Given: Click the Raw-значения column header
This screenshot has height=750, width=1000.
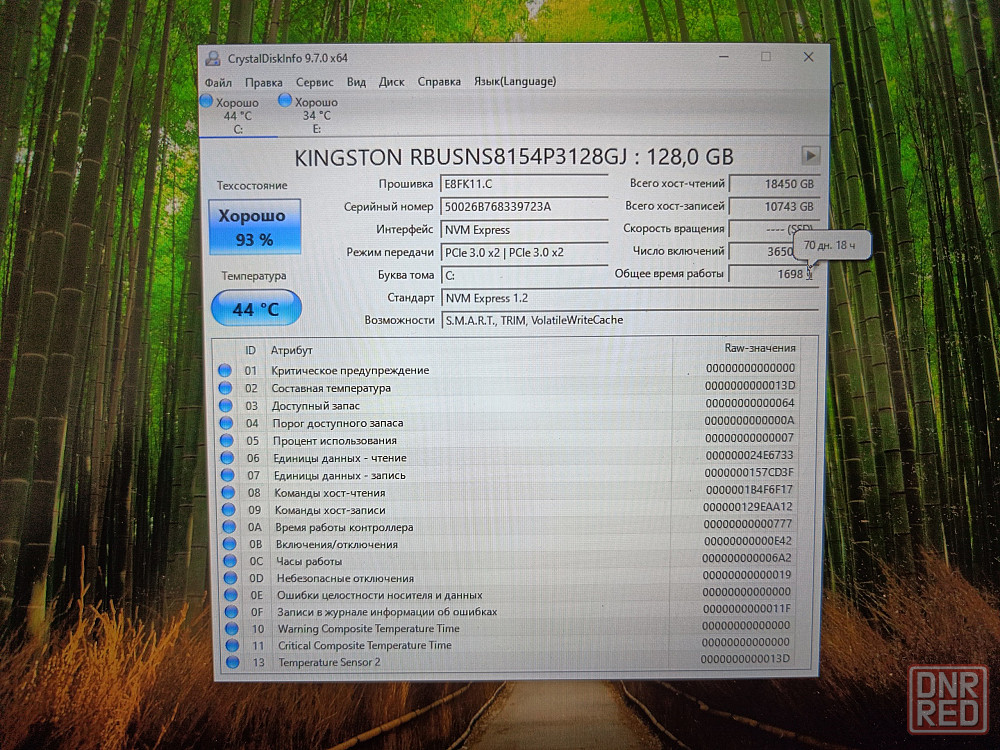Looking at the screenshot, I should pyautogui.click(x=760, y=348).
